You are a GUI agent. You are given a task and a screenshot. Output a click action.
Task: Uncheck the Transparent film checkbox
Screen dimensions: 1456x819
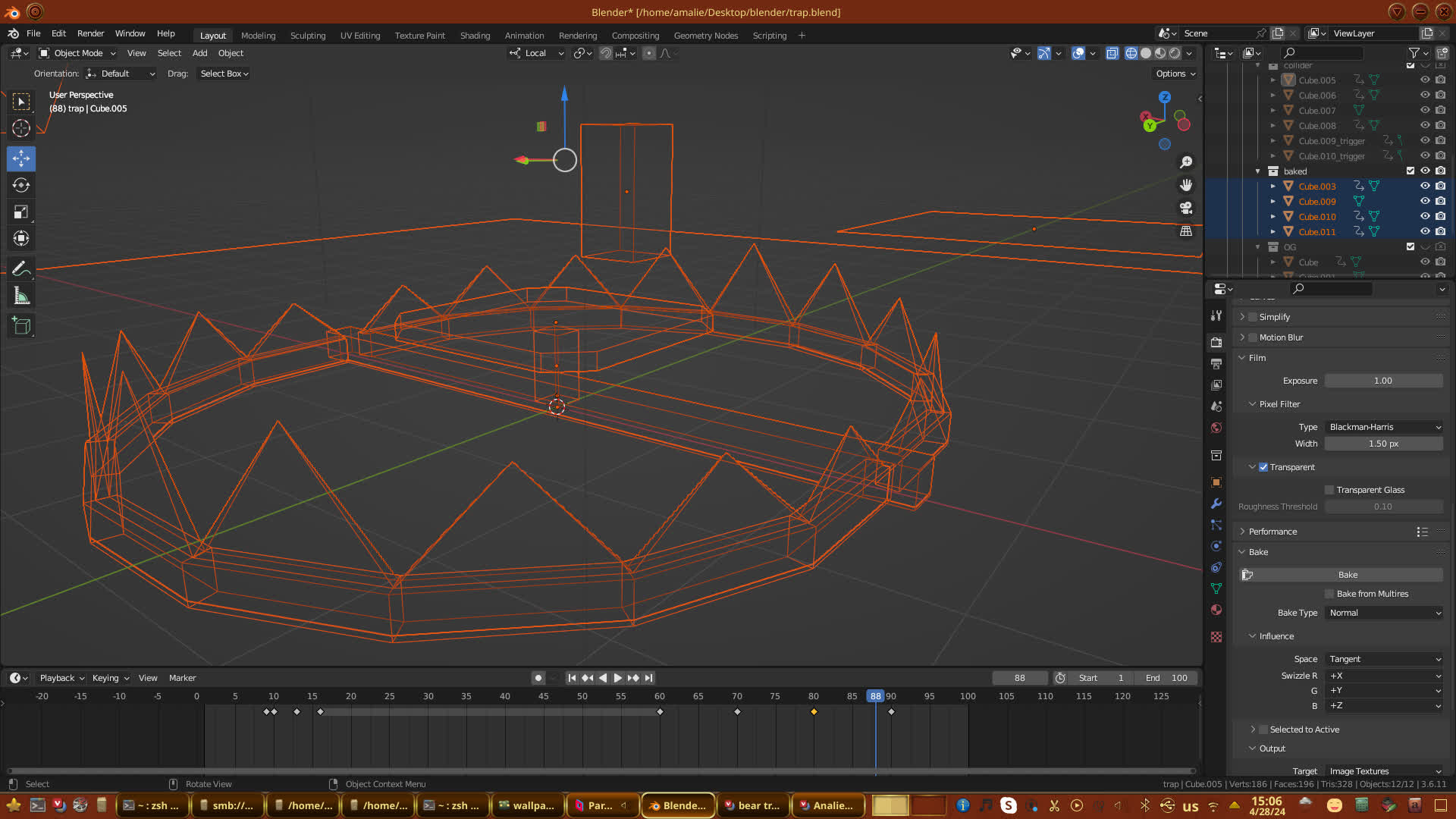pos(1263,467)
